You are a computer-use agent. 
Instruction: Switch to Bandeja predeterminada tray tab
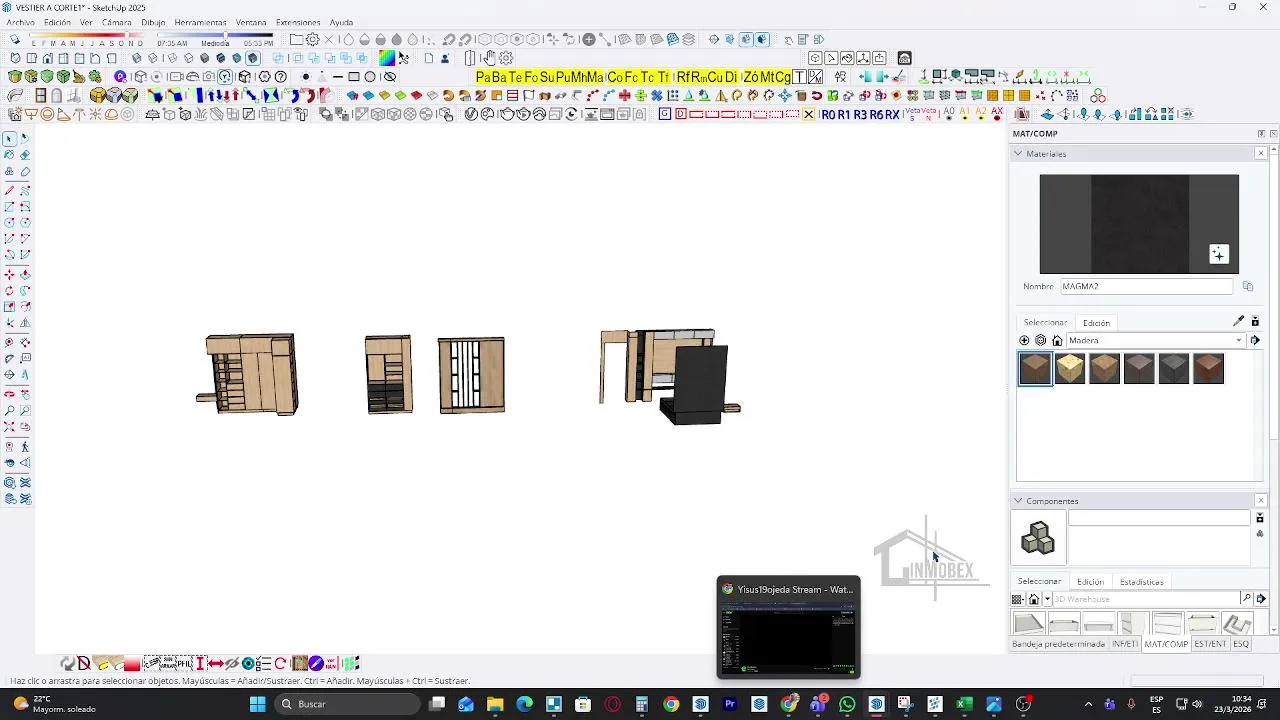pos(1058,644)
